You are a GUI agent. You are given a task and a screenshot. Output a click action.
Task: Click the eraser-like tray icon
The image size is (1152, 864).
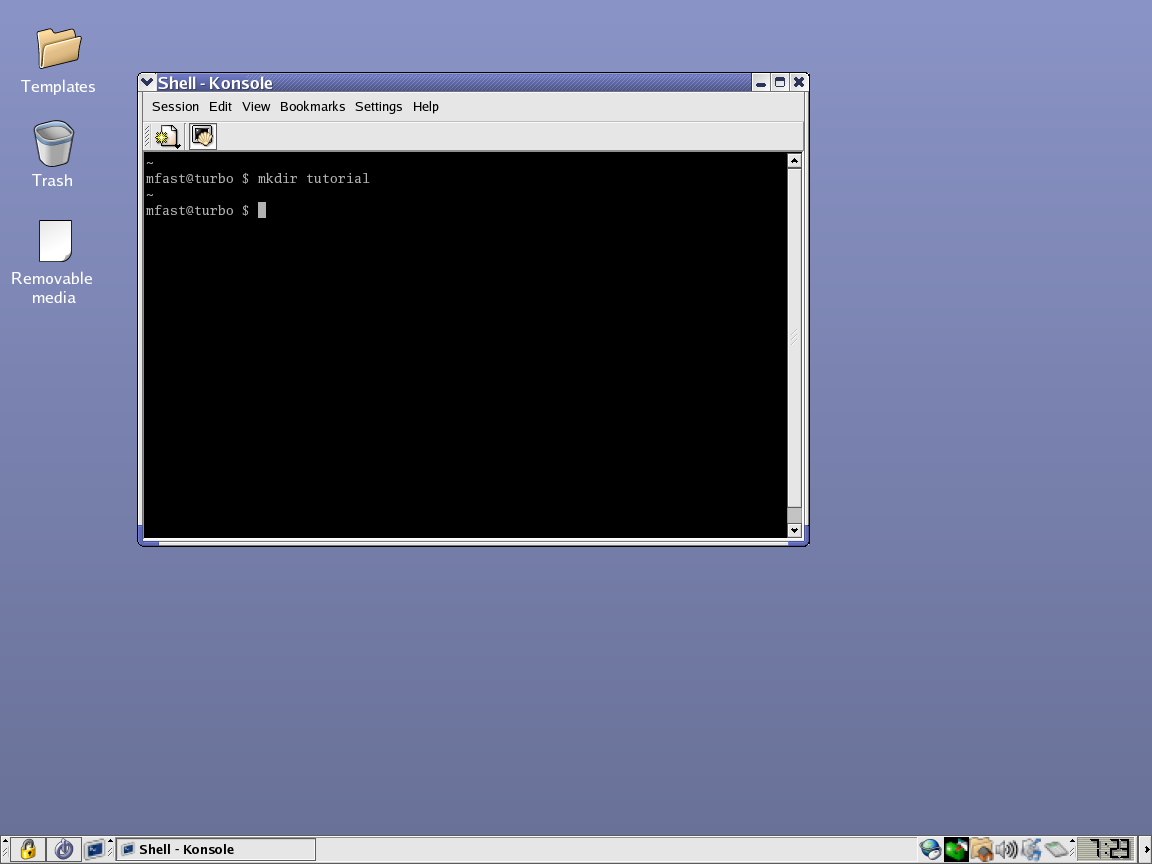(1056, 849)
